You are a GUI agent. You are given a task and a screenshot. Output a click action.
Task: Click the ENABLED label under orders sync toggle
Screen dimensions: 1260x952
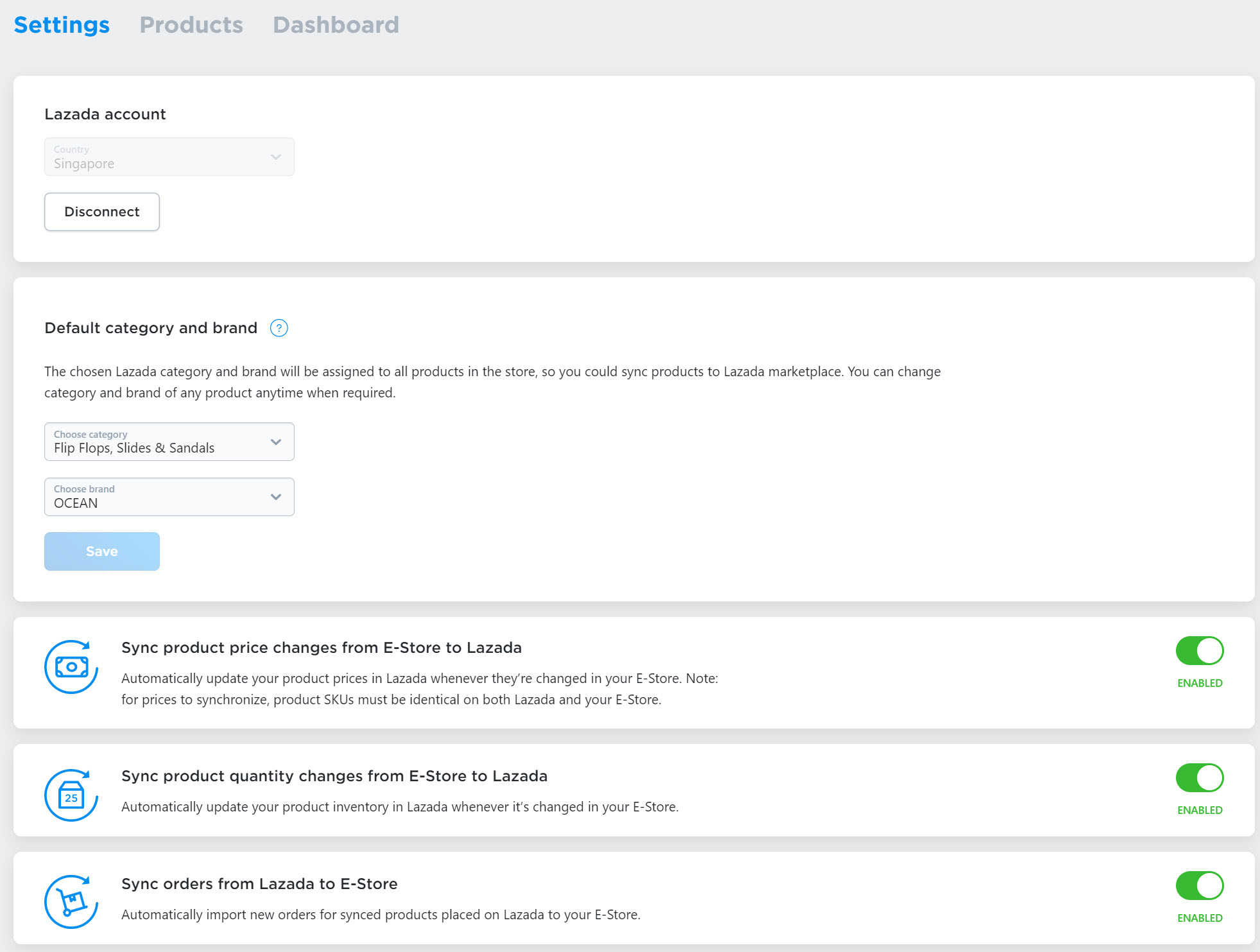coord(1200,918)
